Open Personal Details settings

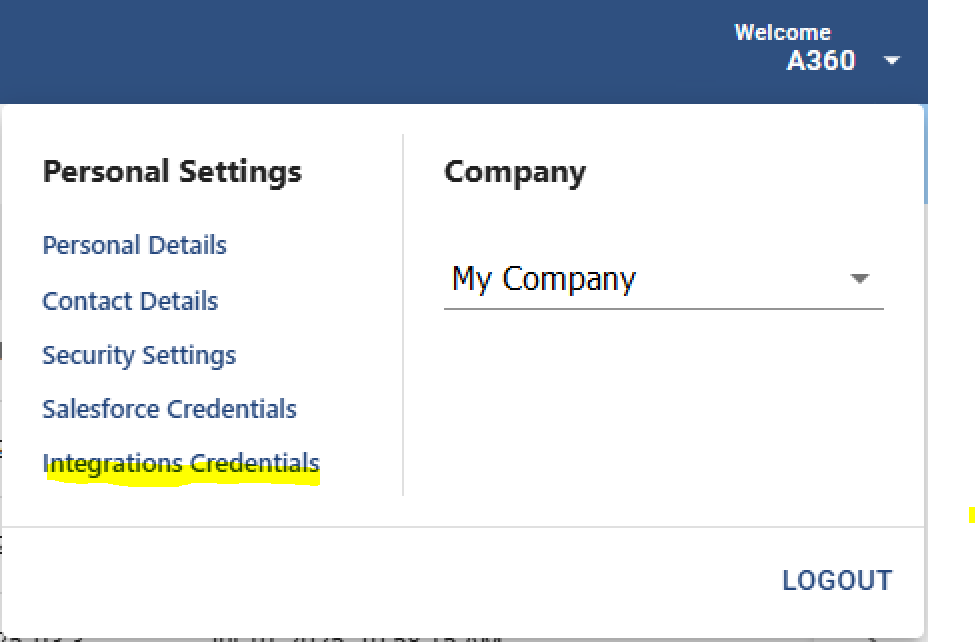click(x=134, y=245)
